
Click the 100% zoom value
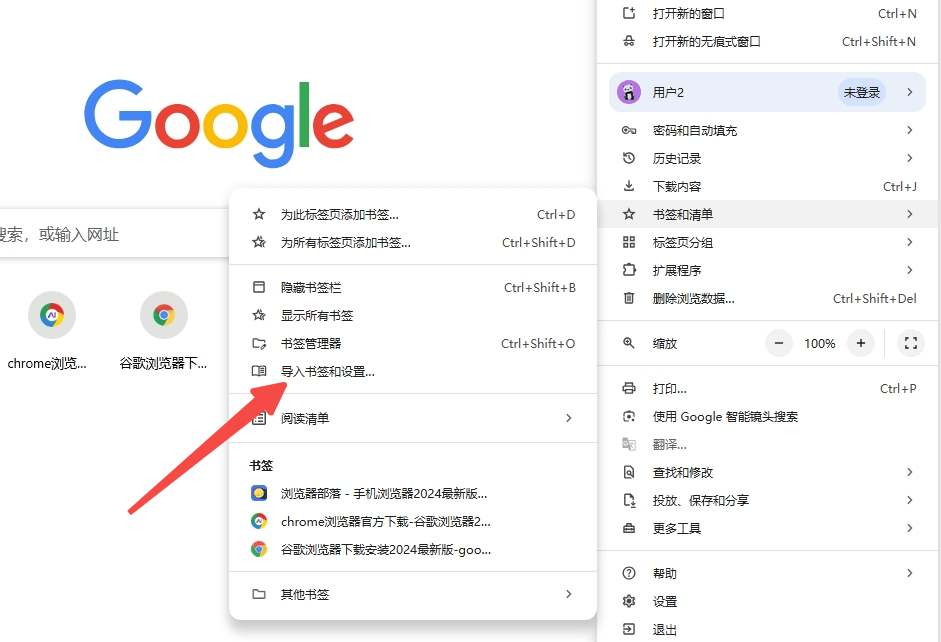pos(820,344)
